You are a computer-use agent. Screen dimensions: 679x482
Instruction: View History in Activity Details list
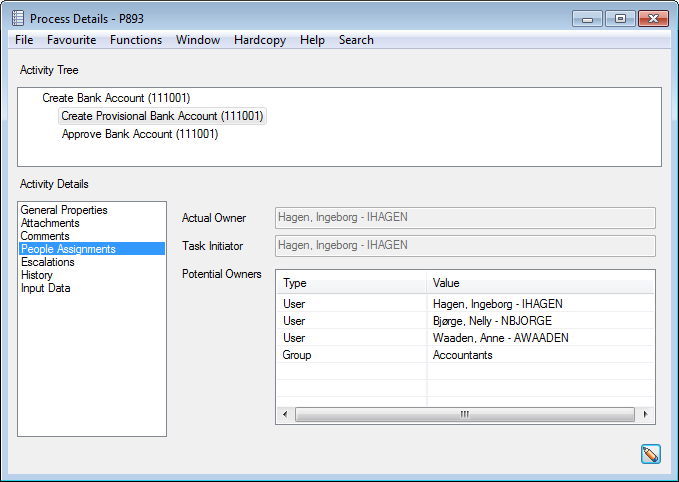click(x=37, y=275)
